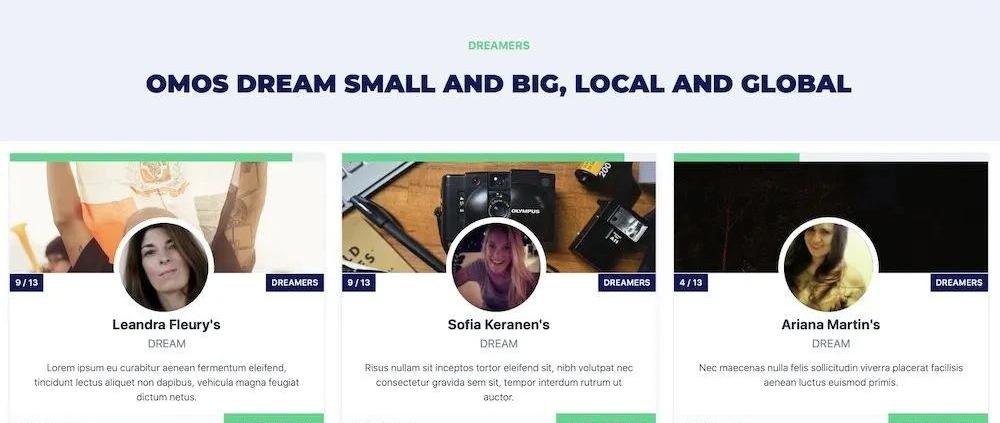This screenshot has width=1000, height=423.
Task: Click the green DREAMERS label above the heading
Action: click(x=499, y=46)
